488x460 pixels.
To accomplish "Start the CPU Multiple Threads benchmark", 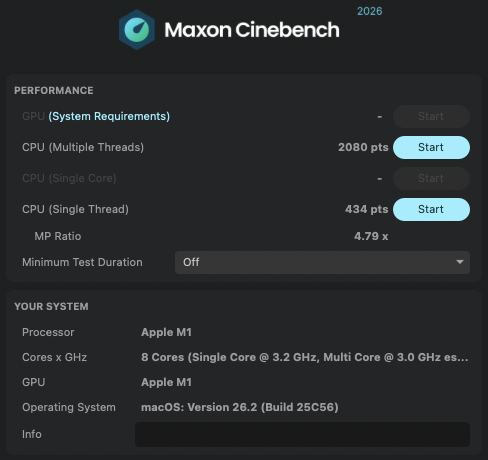I will (x=431, y=147).
